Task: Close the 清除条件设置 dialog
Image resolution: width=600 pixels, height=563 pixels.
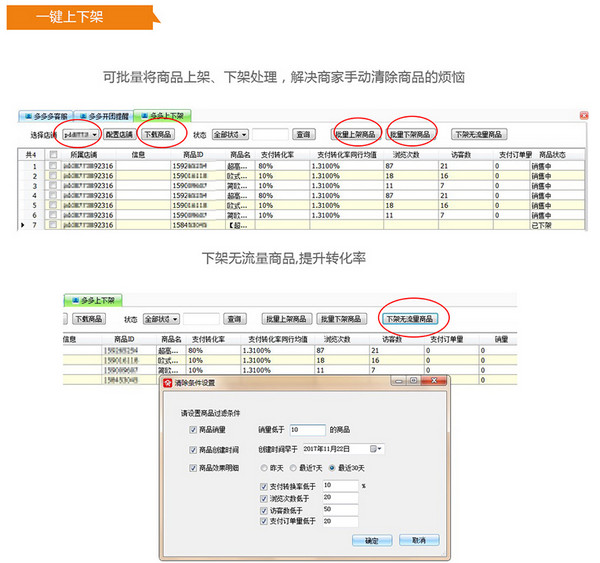Action: point(434,380)
